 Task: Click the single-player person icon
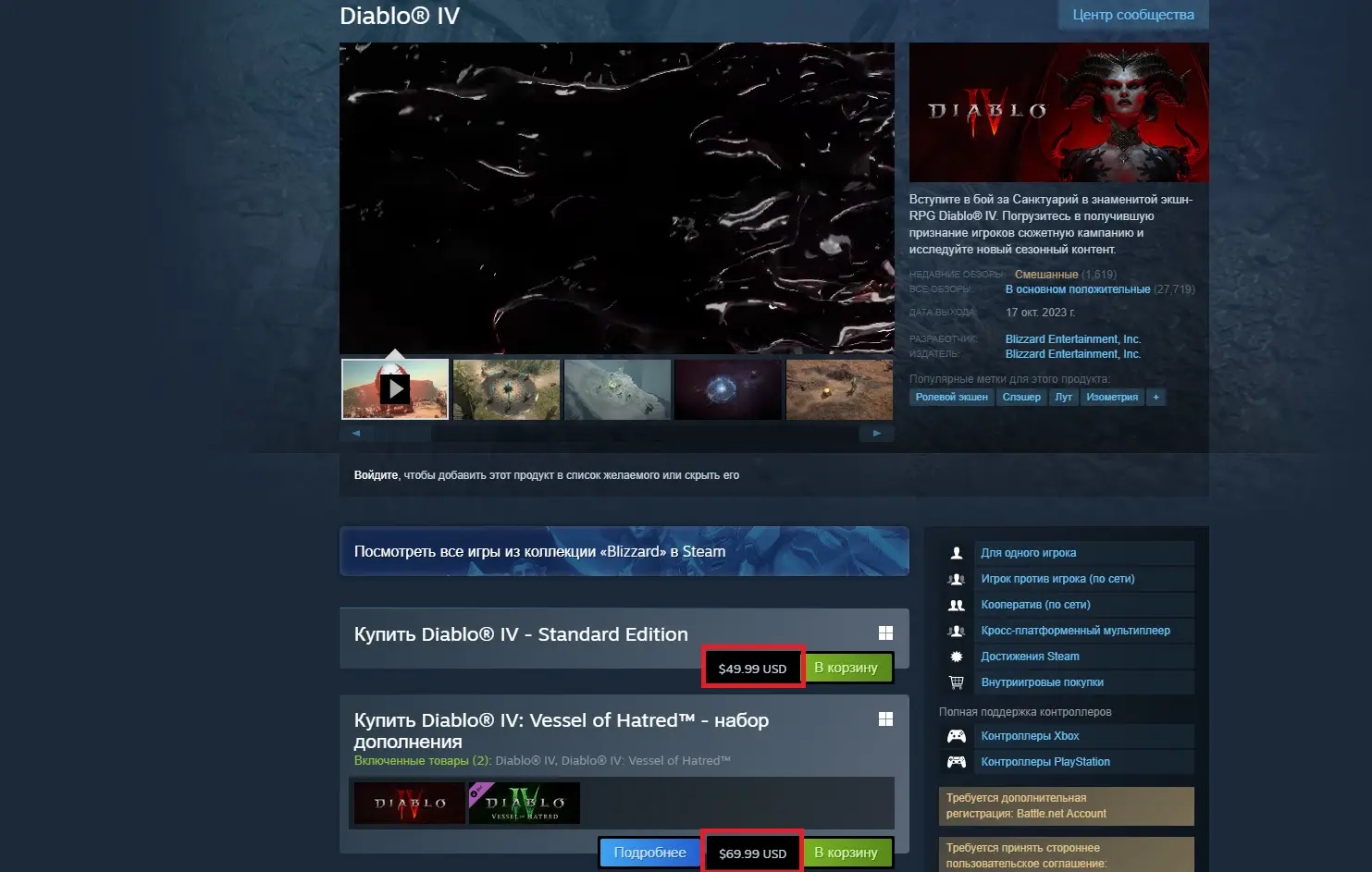[957, 553]
